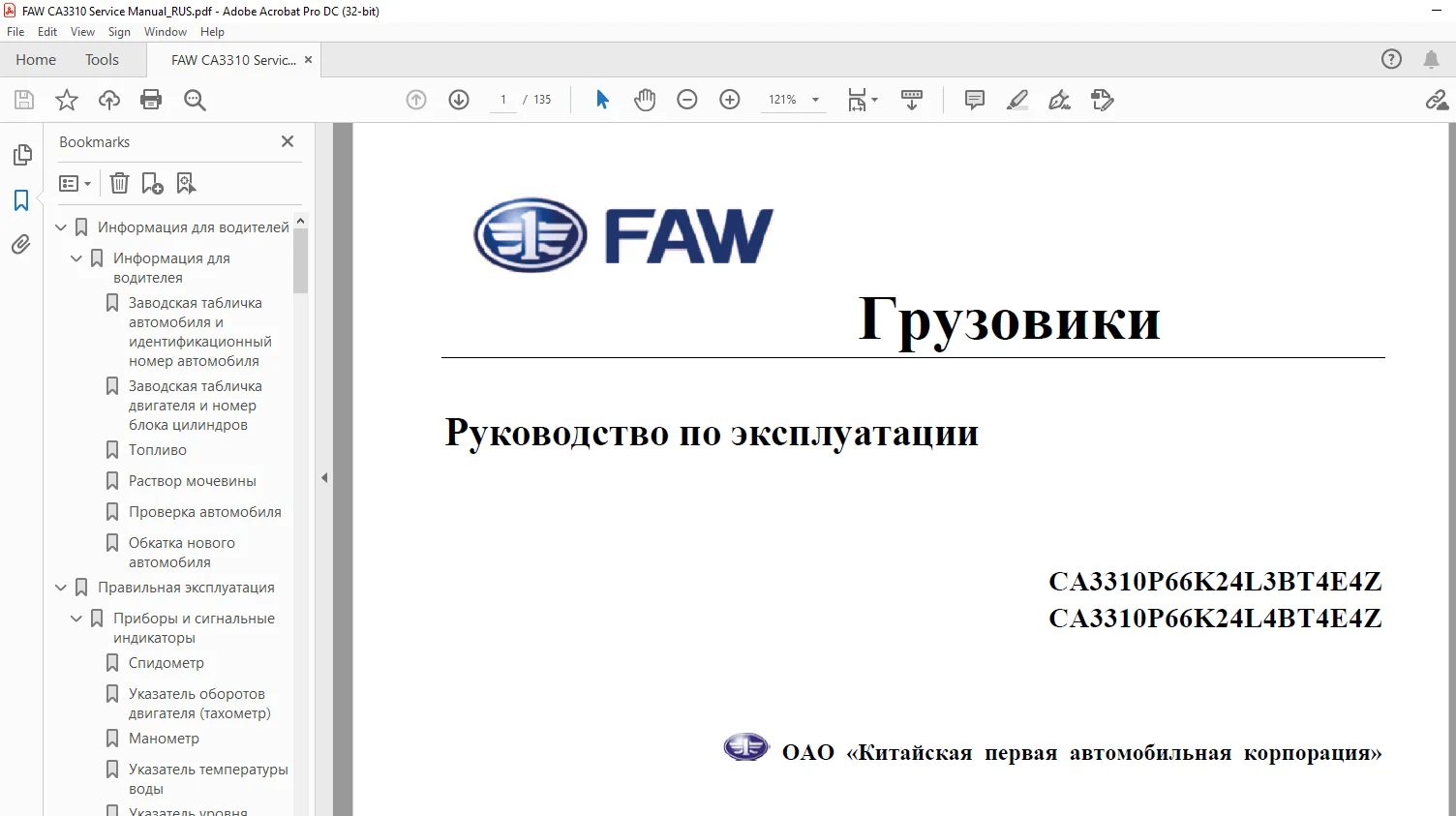
Task: Open bookmark 'Указатель температуры воды'
Action: (208, 779)
